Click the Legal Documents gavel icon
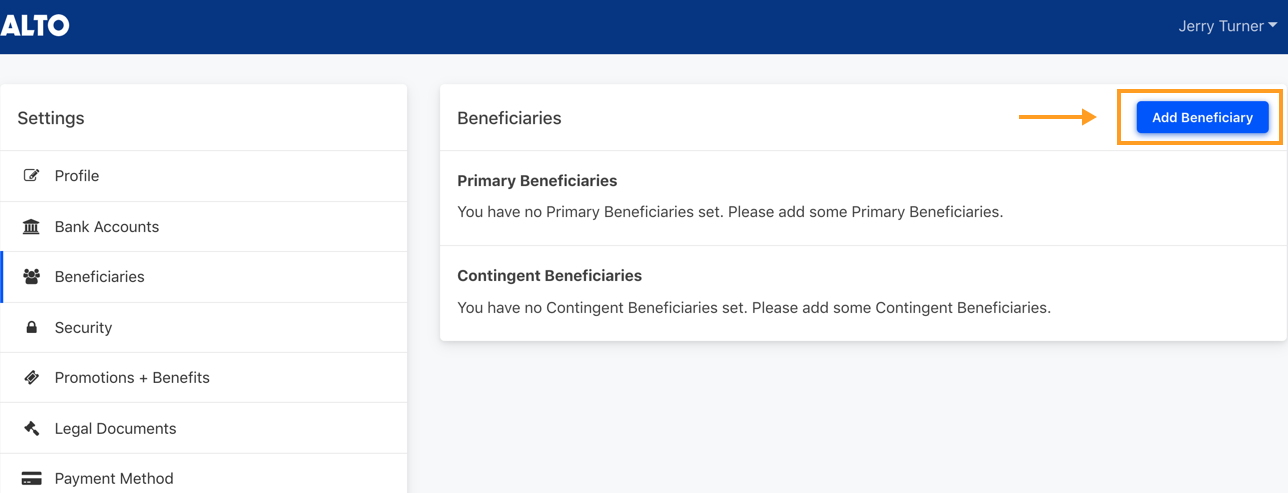Viewport: 1288px width, 493px height. (31, 429)
